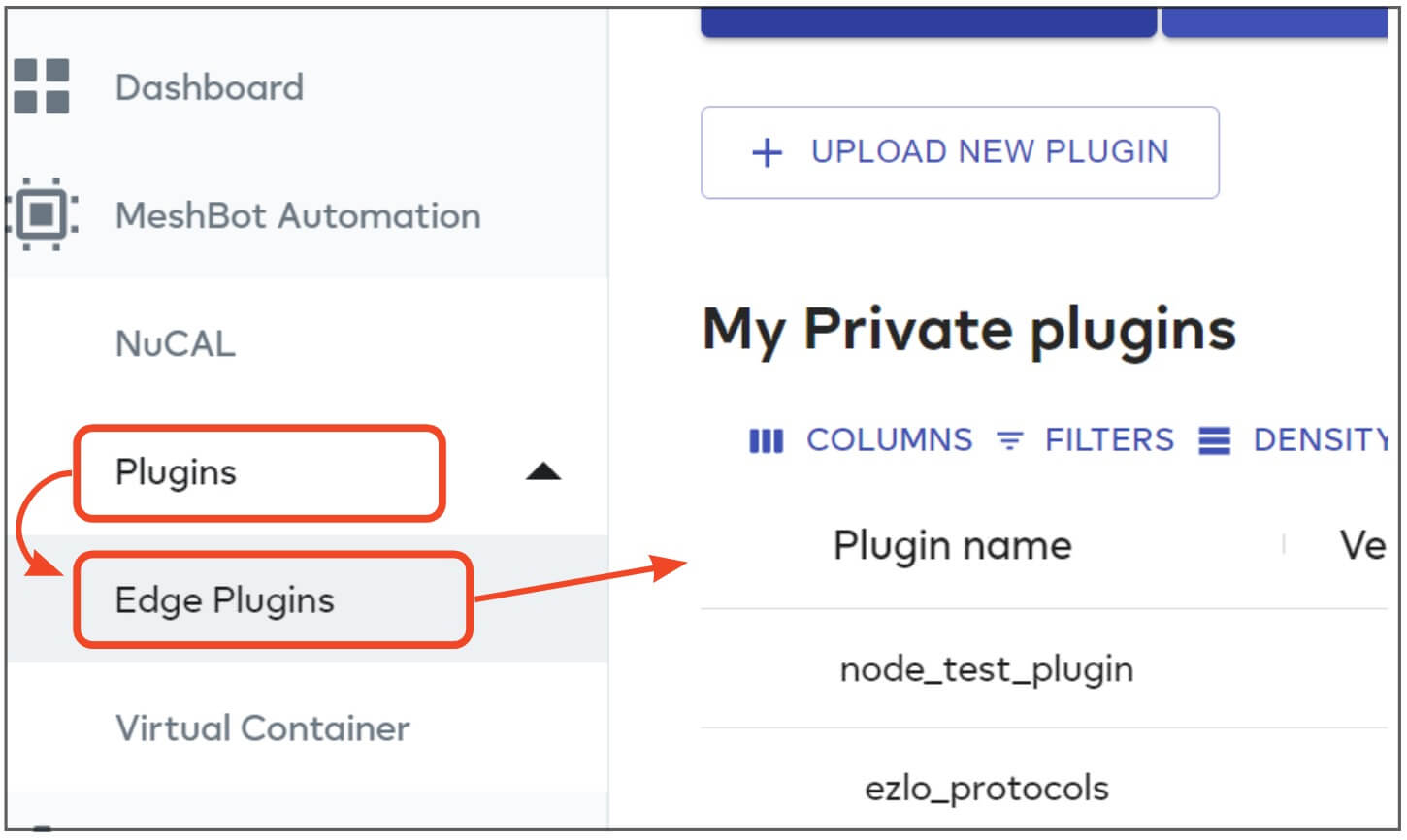The width and height of the screenshot is (1407, 840).
Task: Select the ezlo_protocols row
Action: (x=1044, y=788)
